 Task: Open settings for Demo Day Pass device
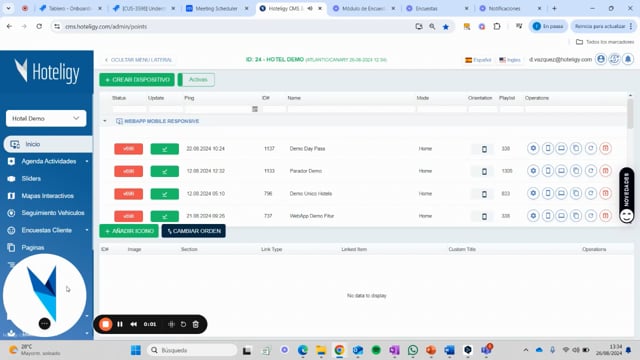[x=533, y=149]
